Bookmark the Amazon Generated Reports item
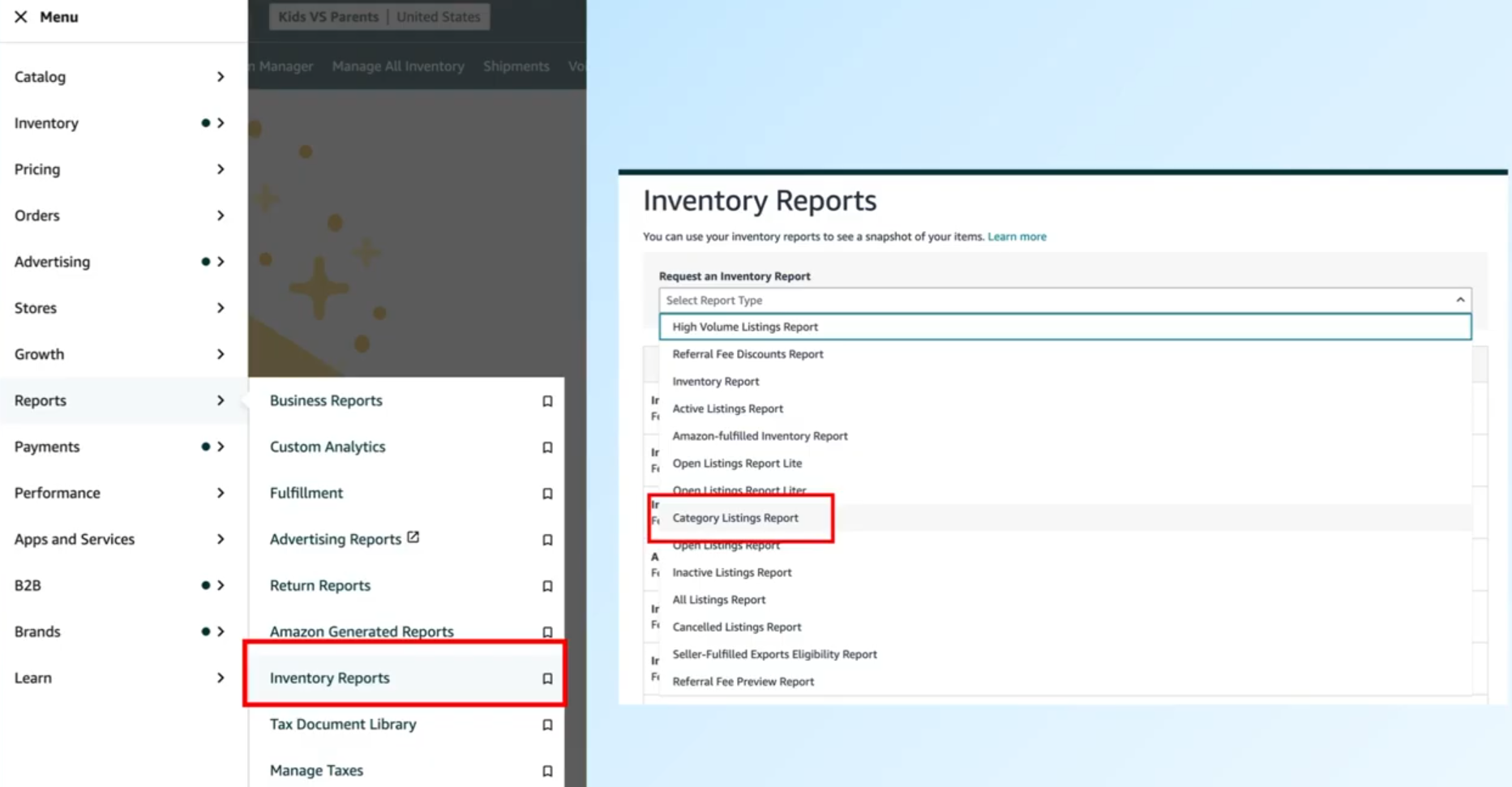This screenshot has height=787, width=1512. pyautogui.click(x=547, y=632)
